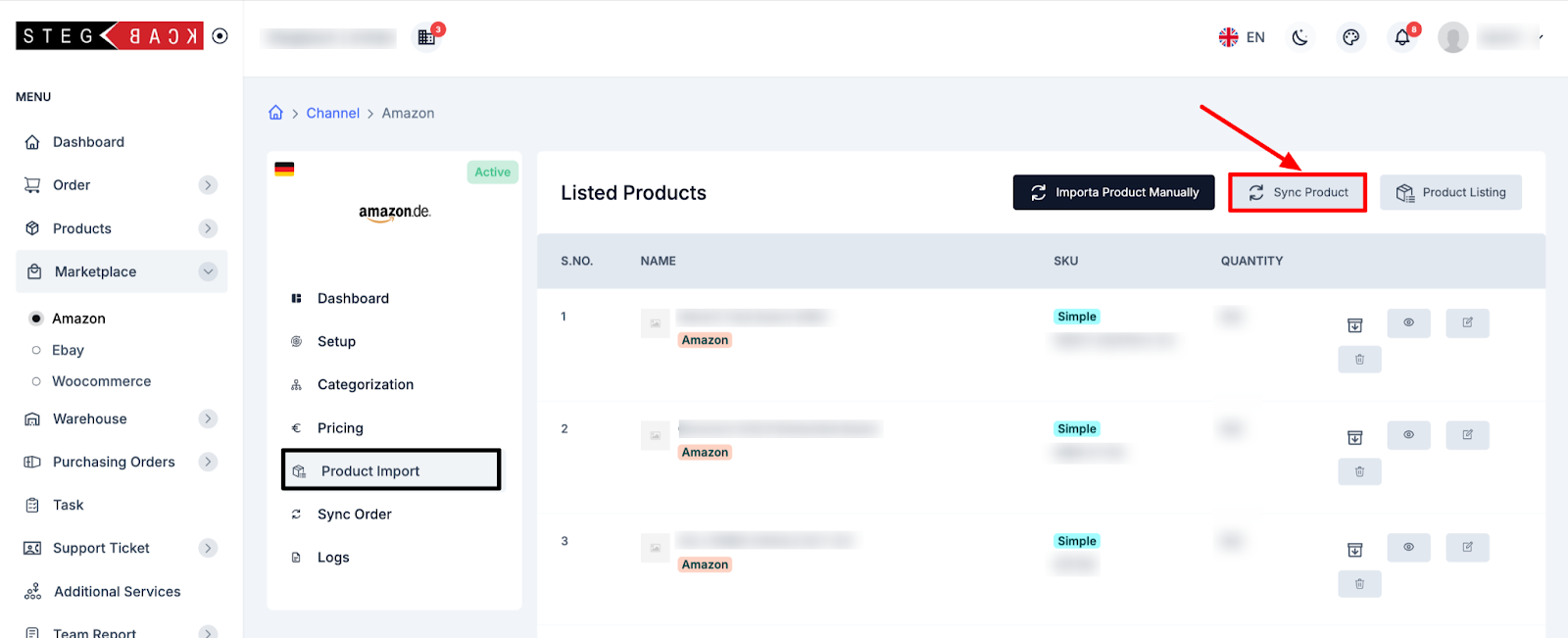
Task: Click the amazon.de logo
Action: (395, 212)
